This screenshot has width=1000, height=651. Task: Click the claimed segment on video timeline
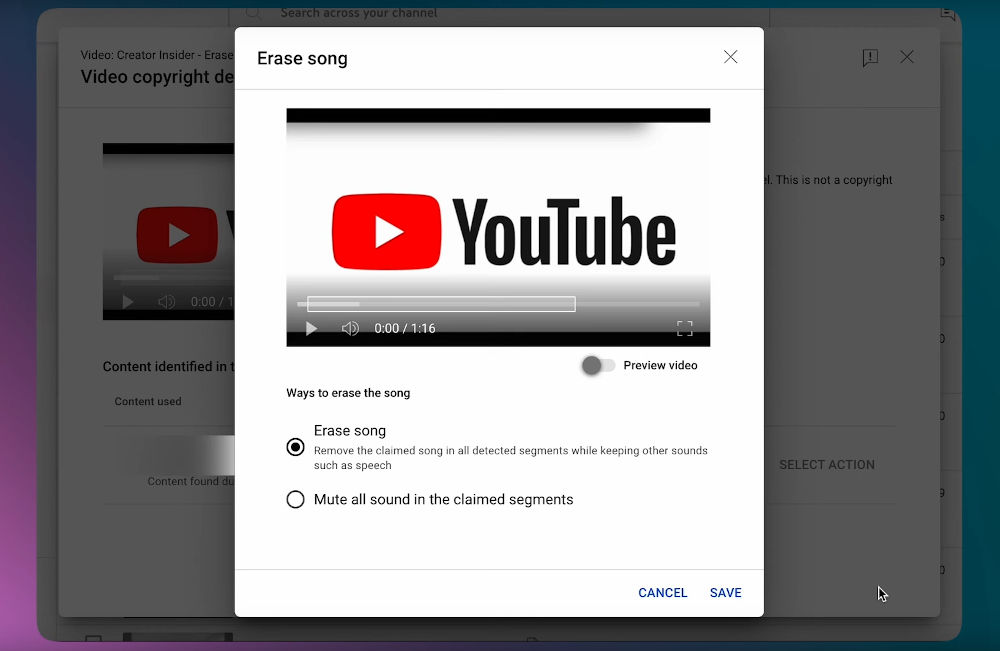(441, 304)
